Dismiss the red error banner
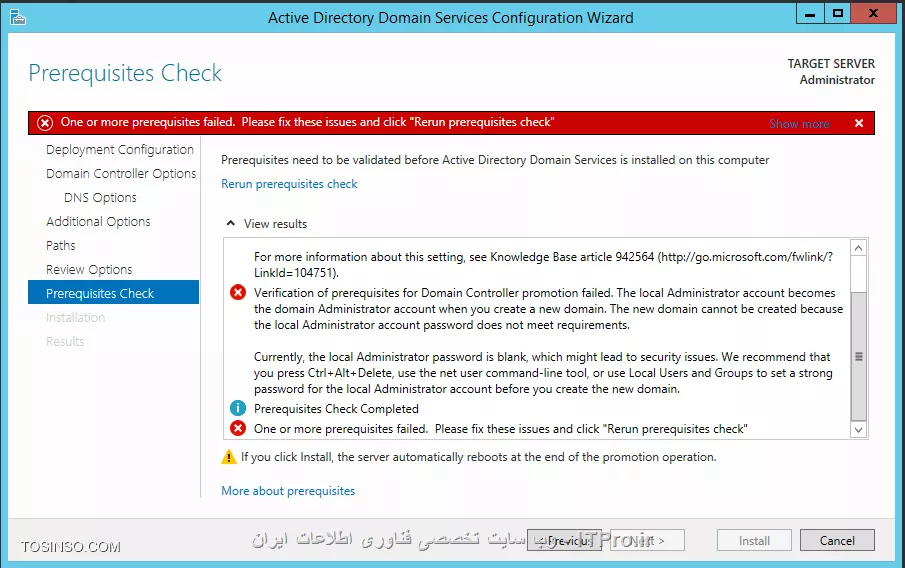This screenshot has height=568, width=905. 859,123
